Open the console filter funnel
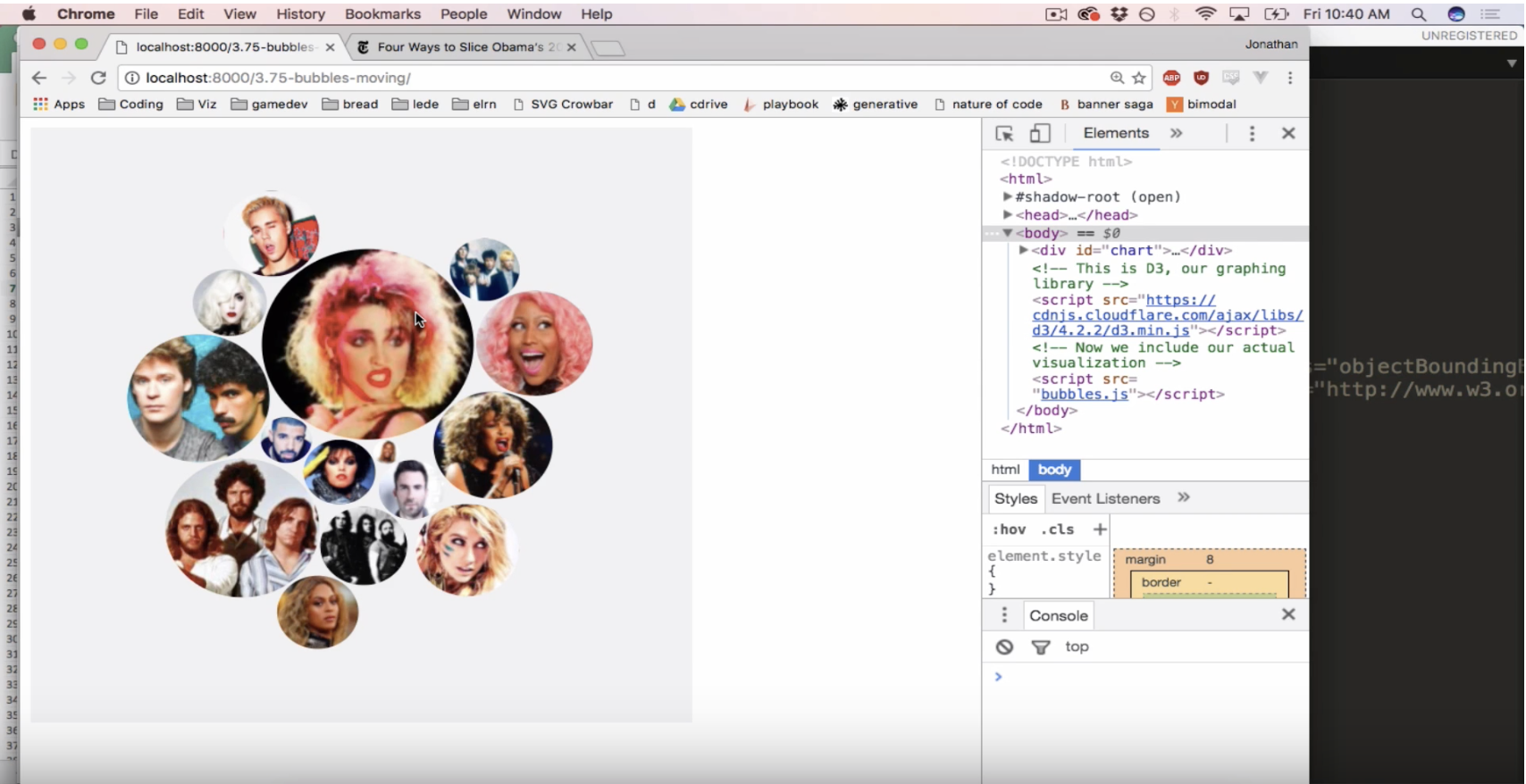The width and height of the screenshot is (1526, 784). [x=1041, y=646]
